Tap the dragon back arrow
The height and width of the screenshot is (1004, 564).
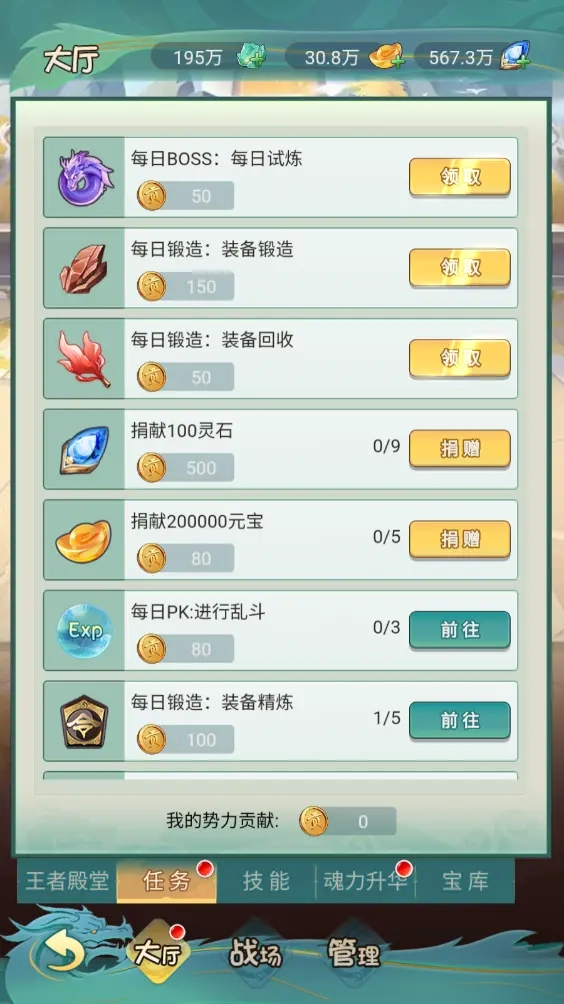66,953
